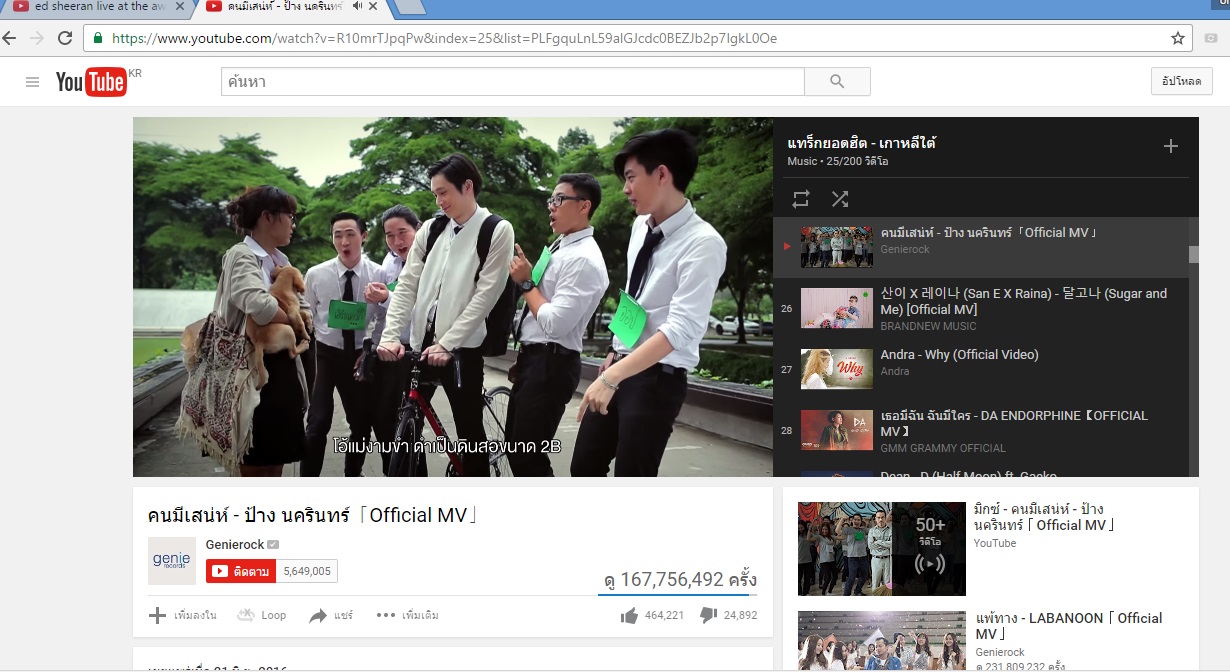Image resolution: width=1230 pixels, height=672 pixels.
Task: Play Andra - Why playlist item
Action: point(980,368)
